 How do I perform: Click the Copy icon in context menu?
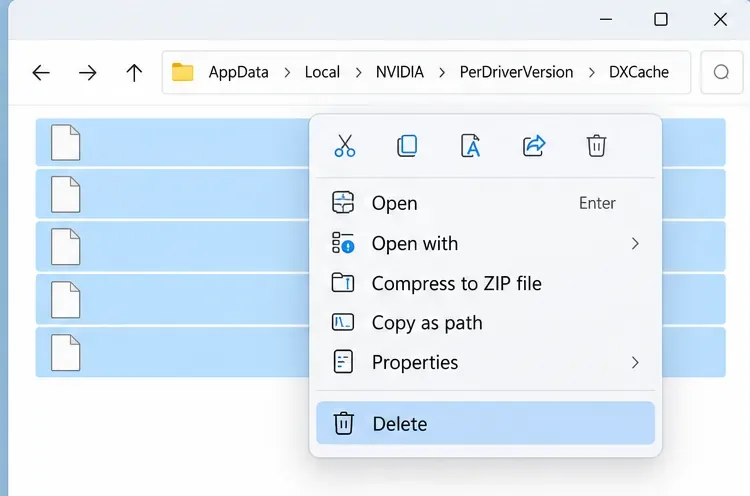tap(407, 146)
